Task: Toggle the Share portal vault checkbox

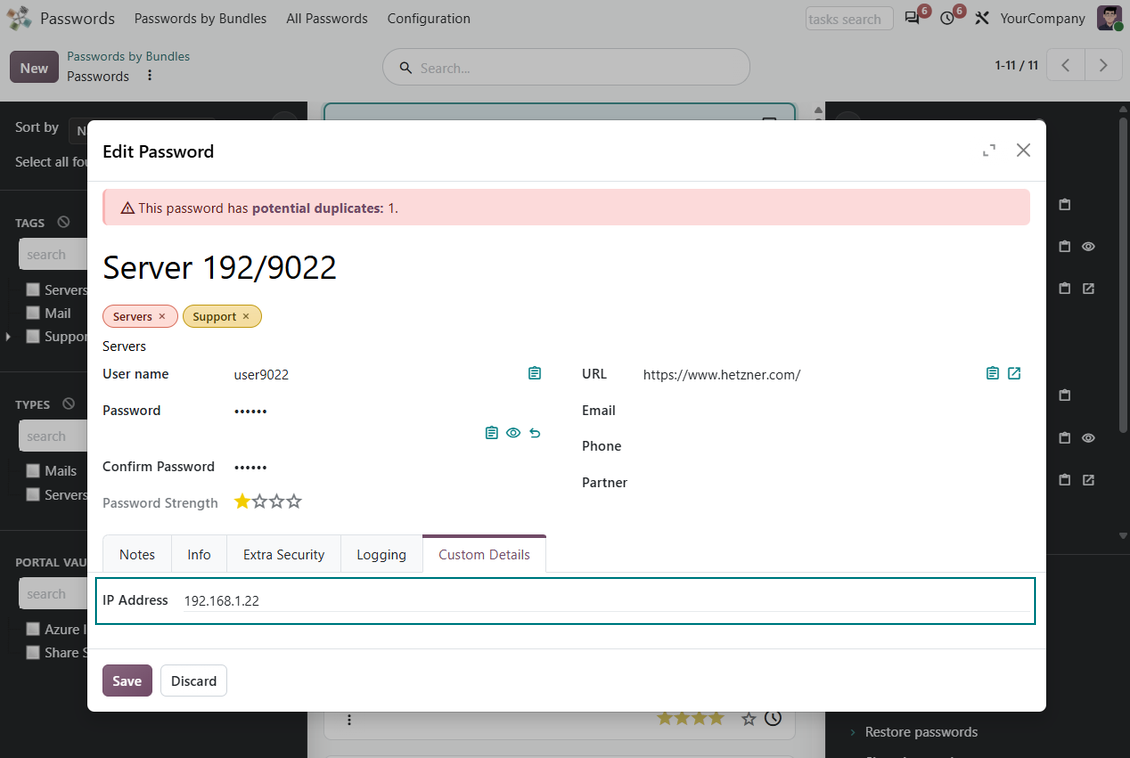Action: [x=32, y=652]
